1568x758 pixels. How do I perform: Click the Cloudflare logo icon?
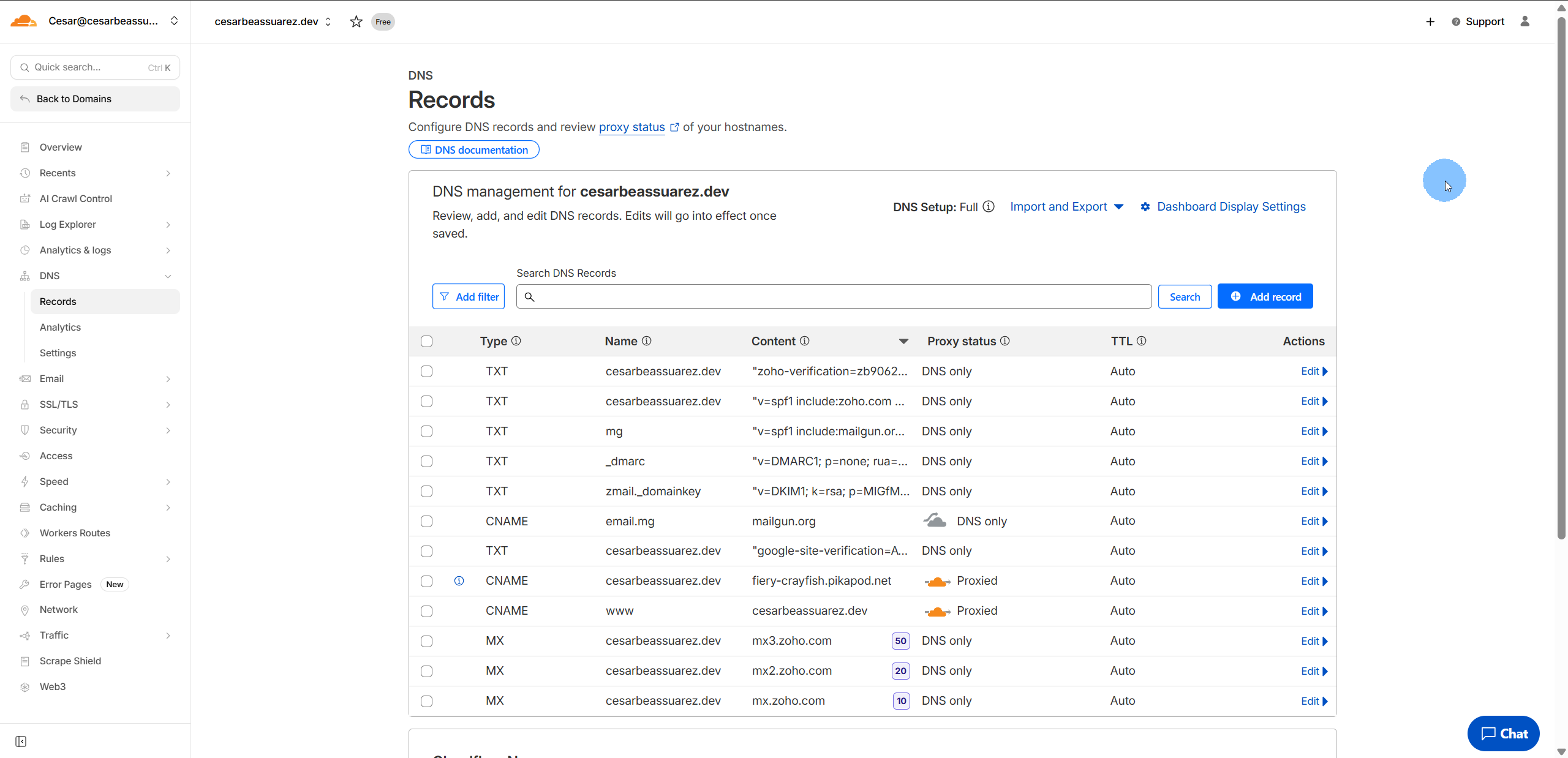[23, 21]
